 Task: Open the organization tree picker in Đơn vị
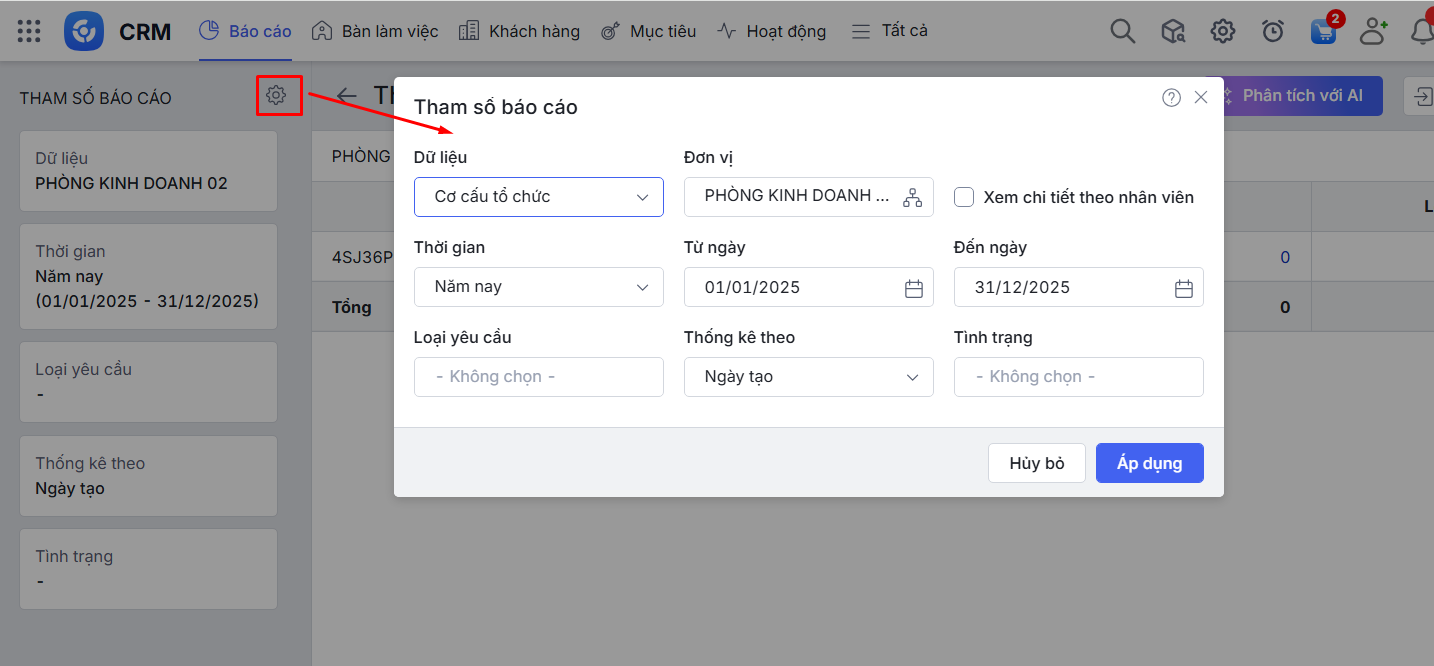coord(912,197)
